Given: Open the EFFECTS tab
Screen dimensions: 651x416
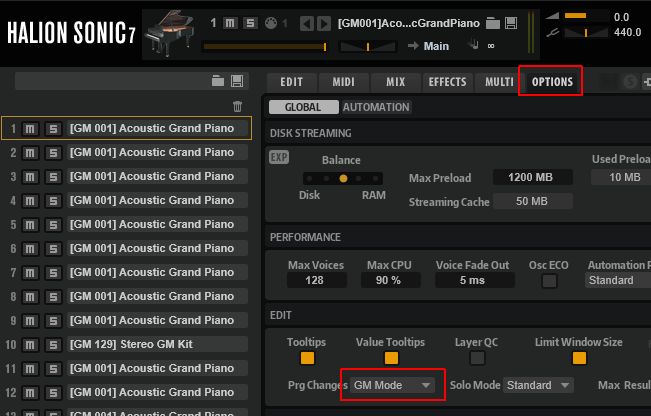Looking at the screenshot, I should (x=447, y=82).
